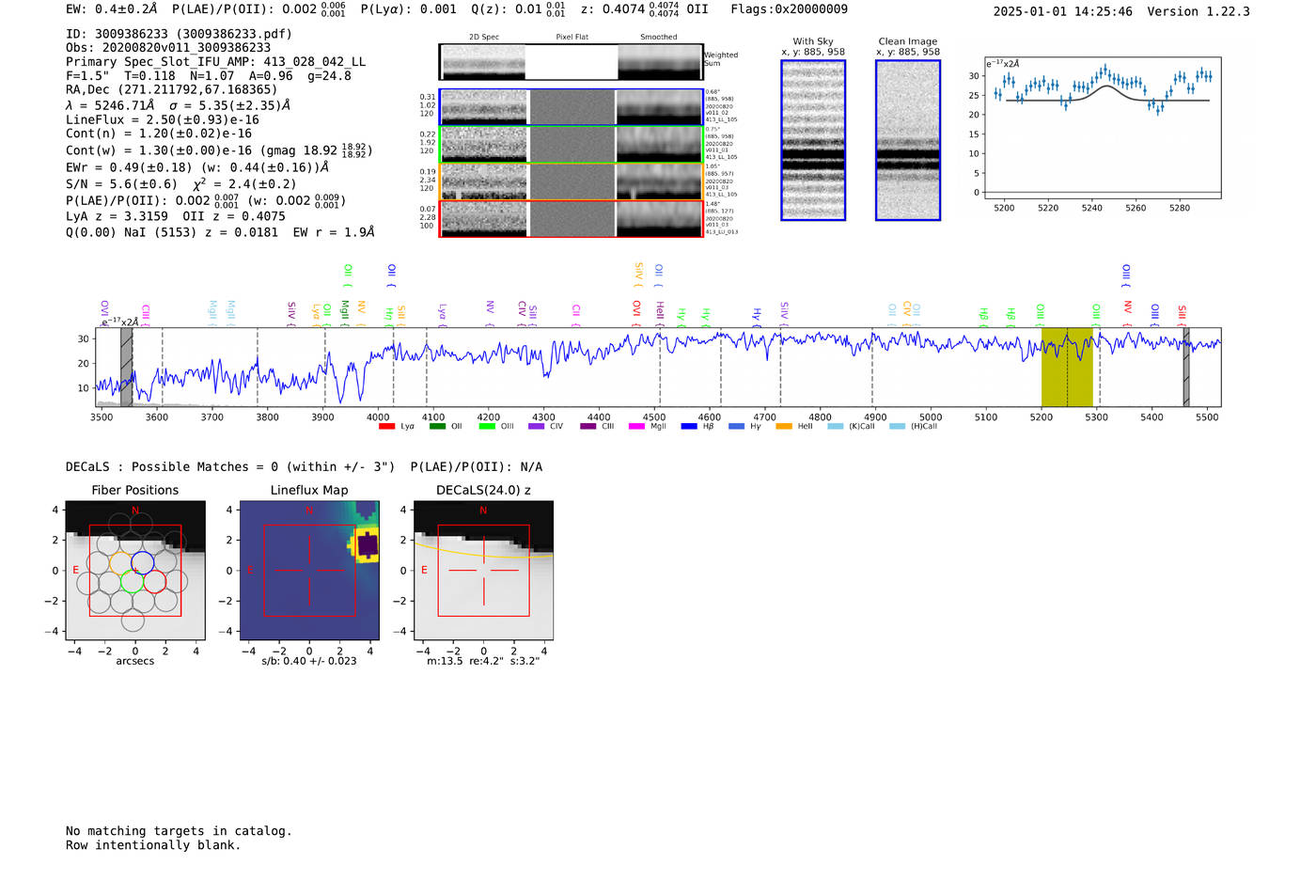Click the LineFlux = 2.50(±0.93)e-16 line
The image size is (1316, 896).
[163, 120]
